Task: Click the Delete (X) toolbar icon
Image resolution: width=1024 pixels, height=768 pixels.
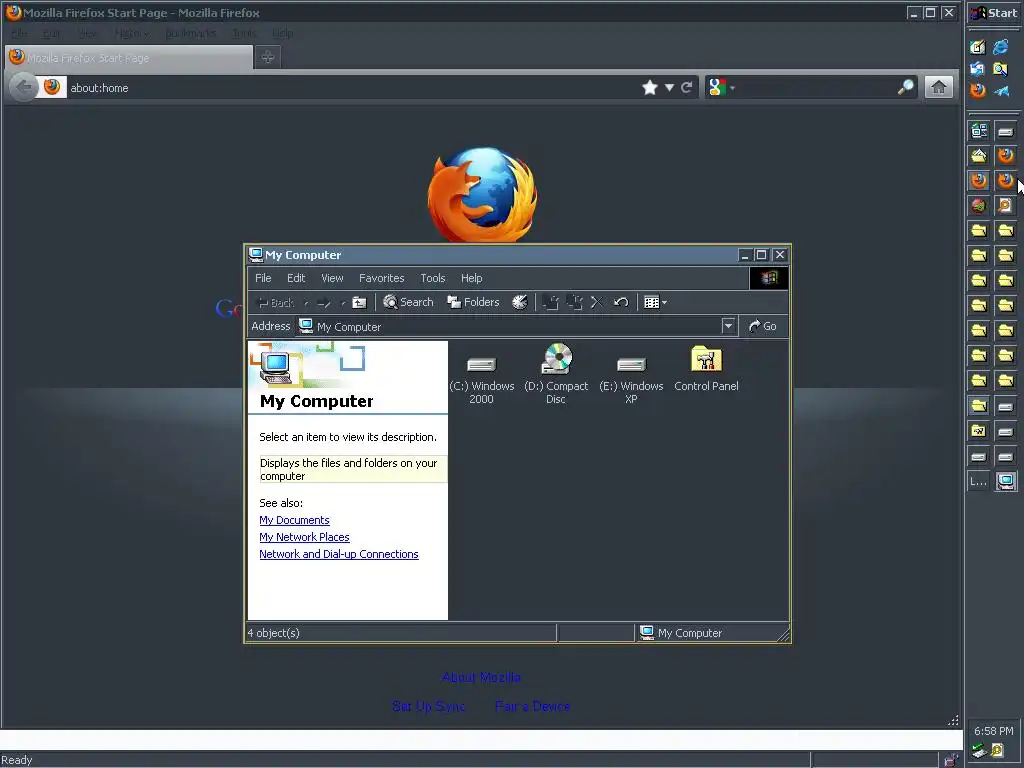Action: (x=596, y=302)
